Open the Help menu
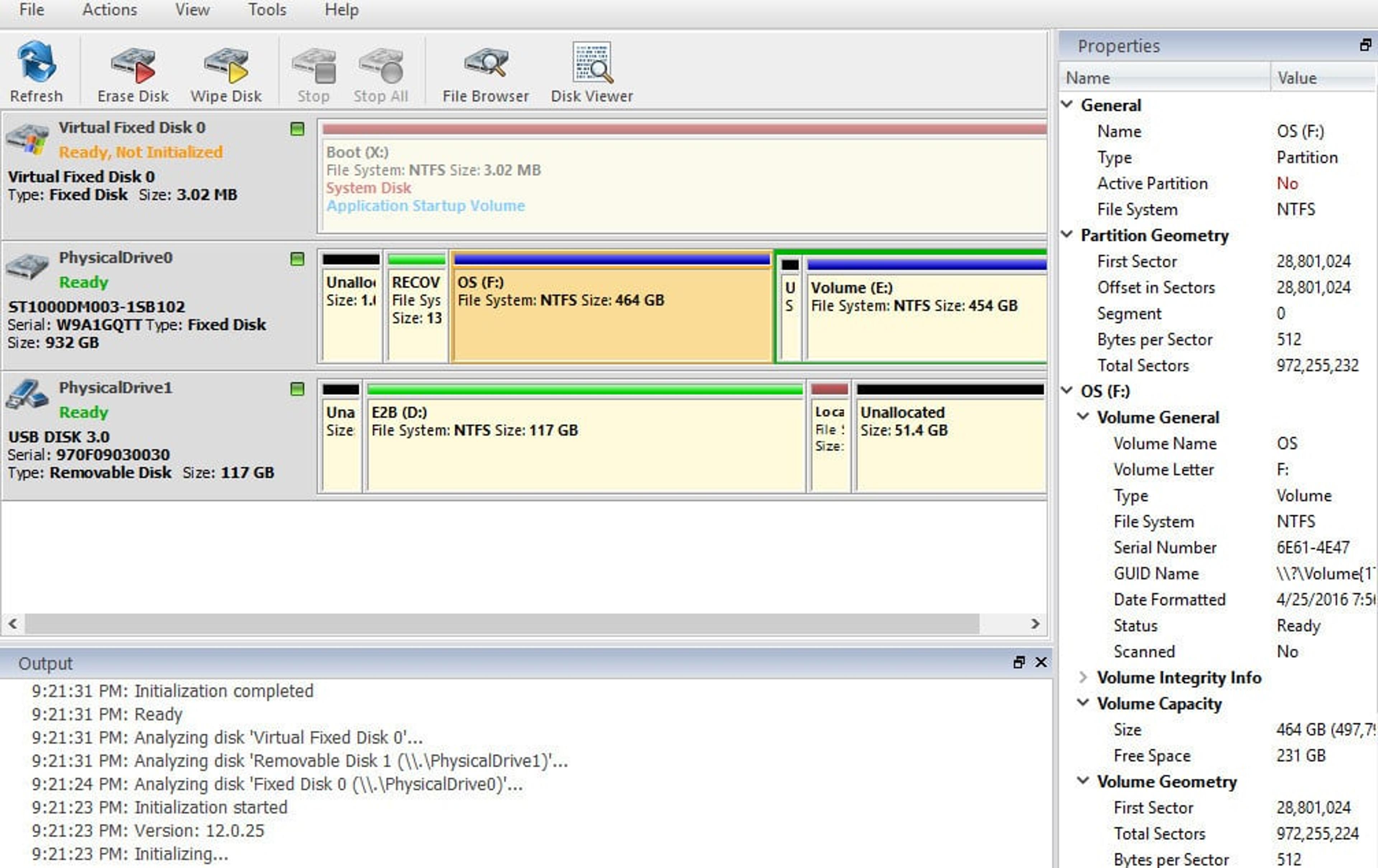This screenshot has width=1378, height=868. [342, 10]
